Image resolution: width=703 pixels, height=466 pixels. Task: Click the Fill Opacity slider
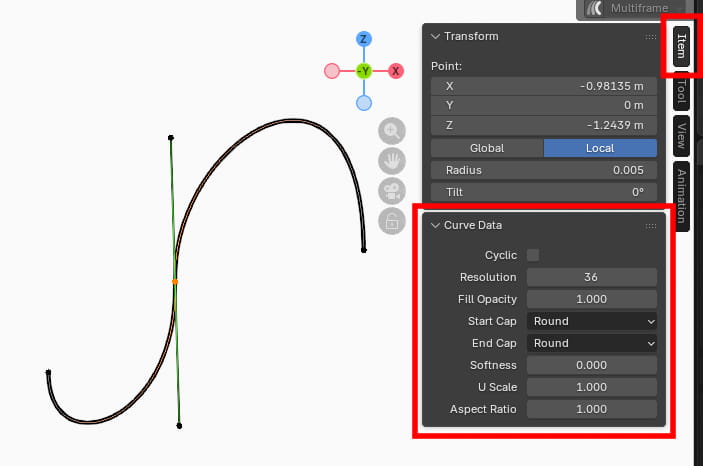point(592,299)
